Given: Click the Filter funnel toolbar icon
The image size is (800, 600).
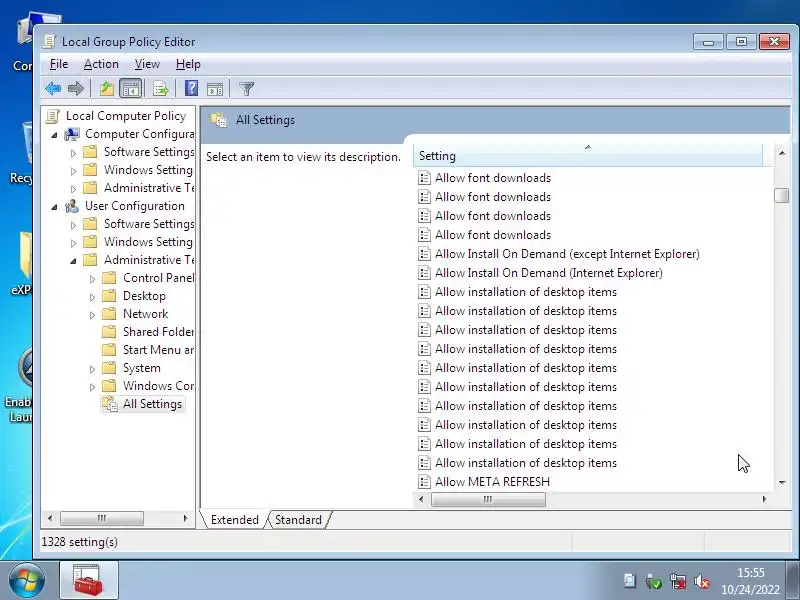Looking at the screenshot, I should tap(246, 89).
